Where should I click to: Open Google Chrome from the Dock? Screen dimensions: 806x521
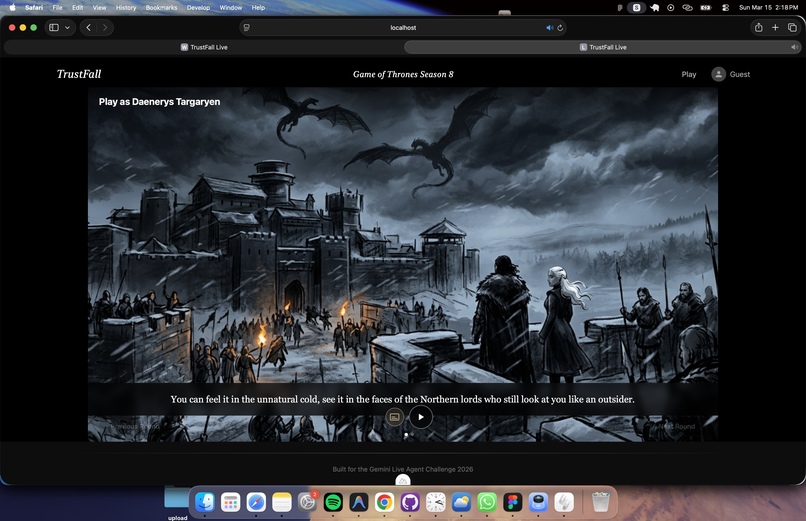(x=384, y=502)
